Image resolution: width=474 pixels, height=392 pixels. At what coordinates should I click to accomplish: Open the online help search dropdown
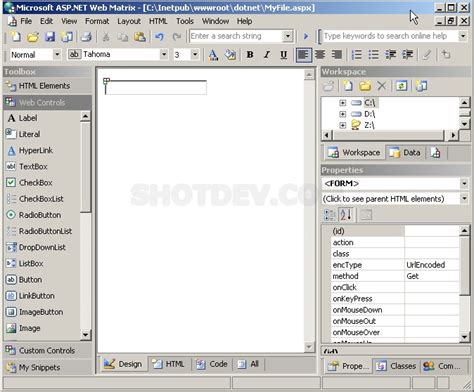click(463, 36)
